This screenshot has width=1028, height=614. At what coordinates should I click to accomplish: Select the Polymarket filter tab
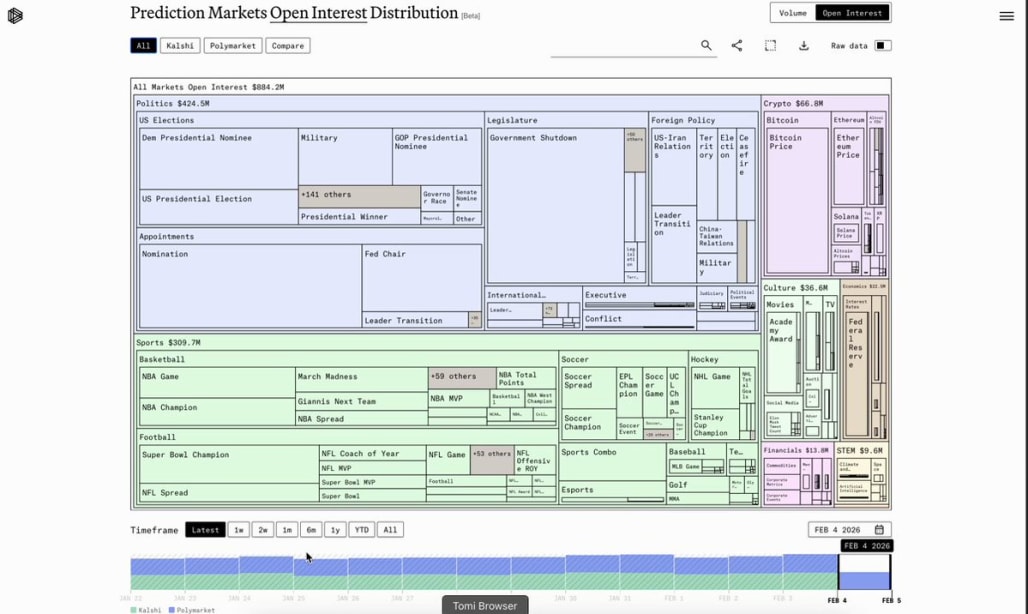pos(233,46)
